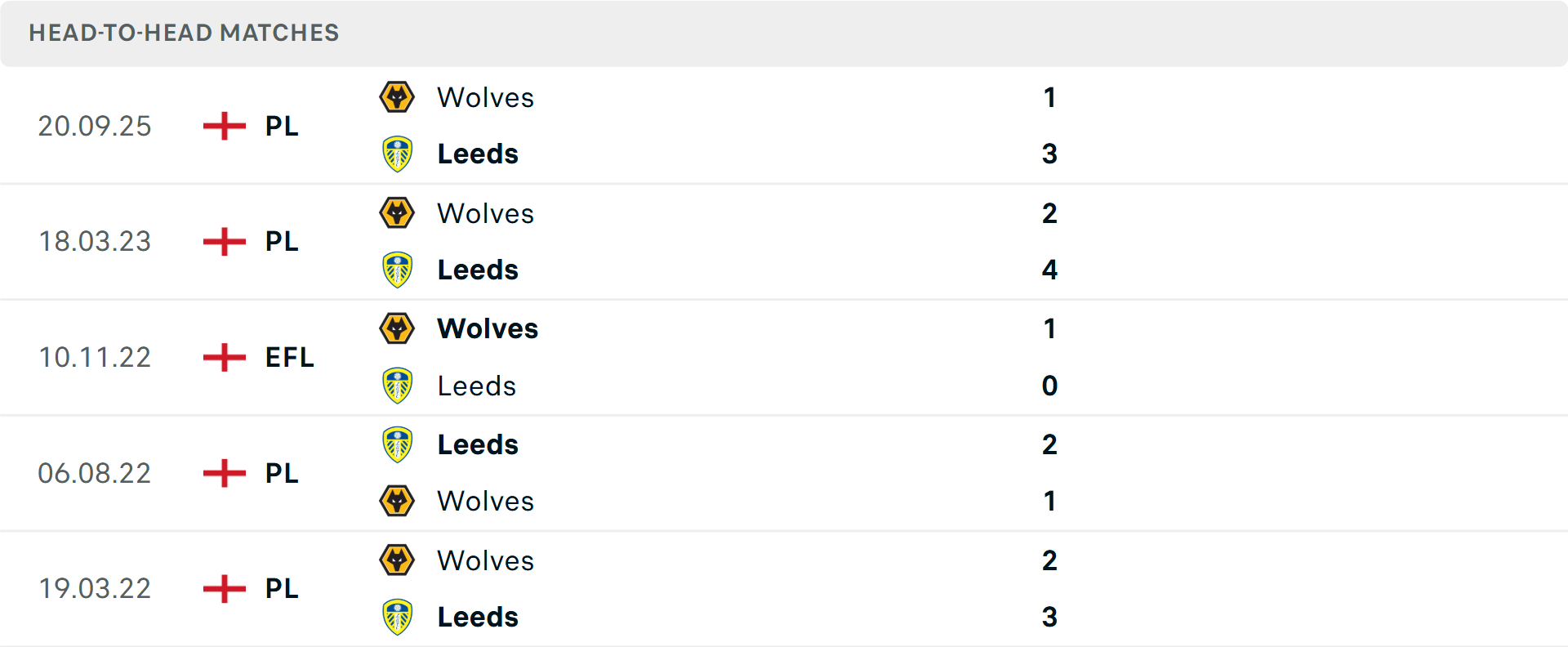Click the Leeds badge in the 10.11.22 row
The width and height of the screenshot is (1568, 647).
[398, 386]
